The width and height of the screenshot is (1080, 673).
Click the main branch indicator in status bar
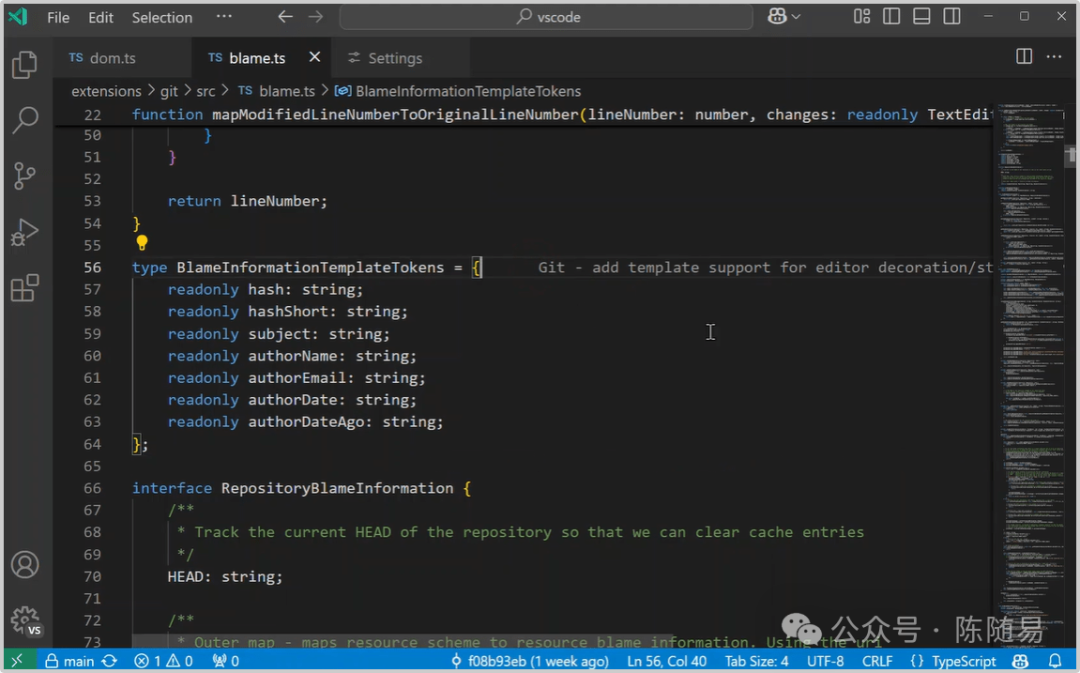tap(77, 660)
